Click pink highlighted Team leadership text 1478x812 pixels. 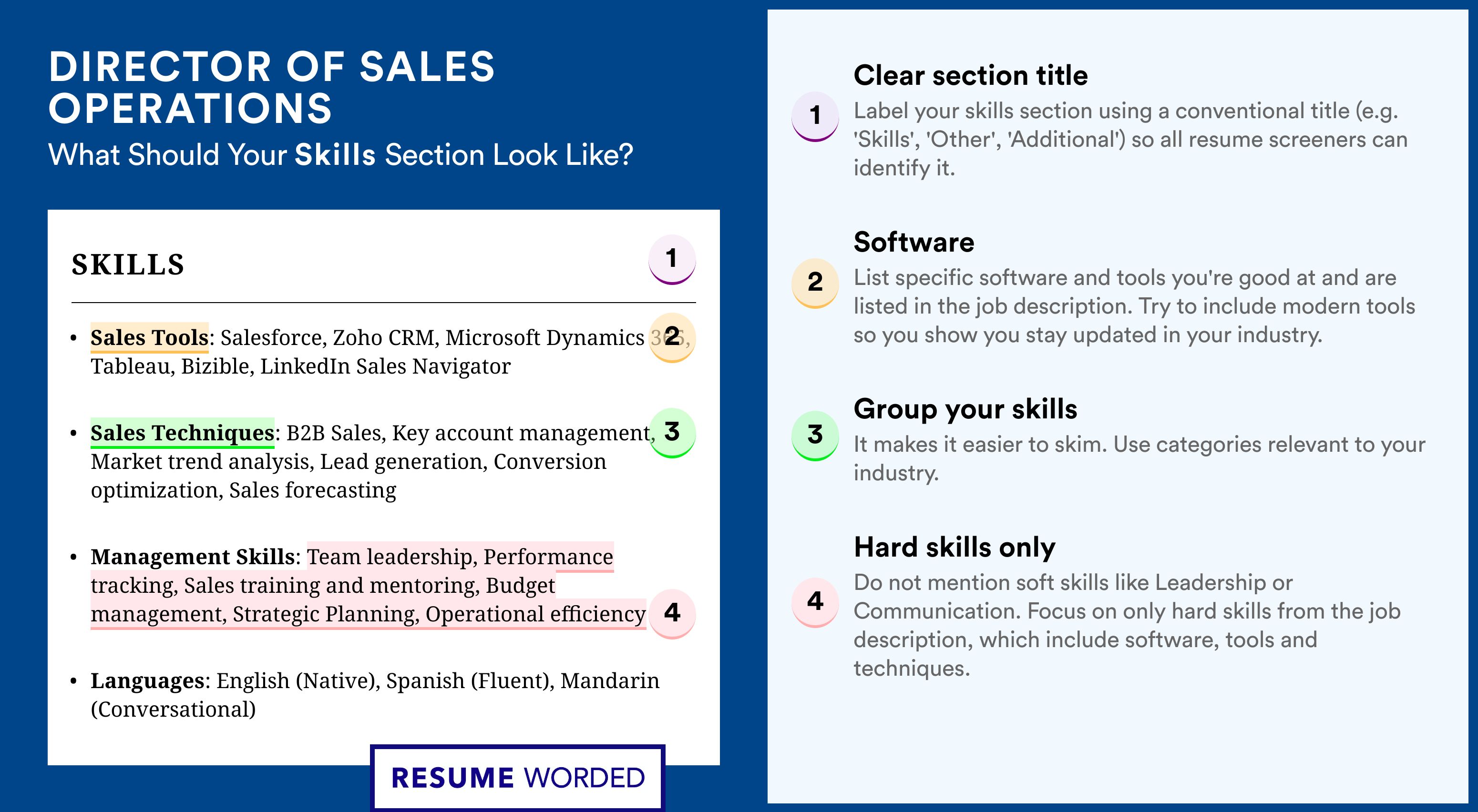[x=389, y=557]
